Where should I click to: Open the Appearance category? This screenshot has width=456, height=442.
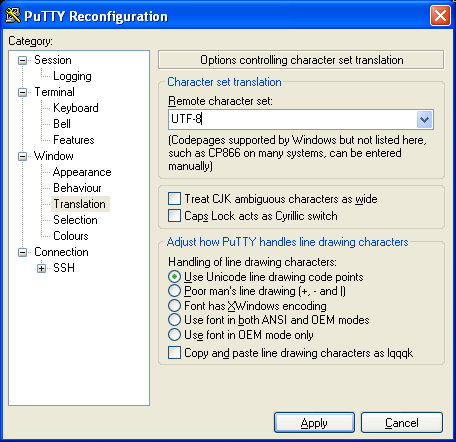(x=82, y=172)
